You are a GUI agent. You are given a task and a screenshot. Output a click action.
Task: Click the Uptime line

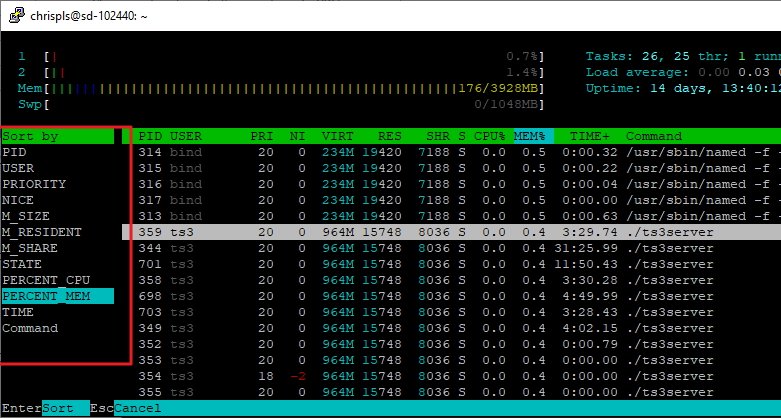pyautogui.click(x=683, y=88)
